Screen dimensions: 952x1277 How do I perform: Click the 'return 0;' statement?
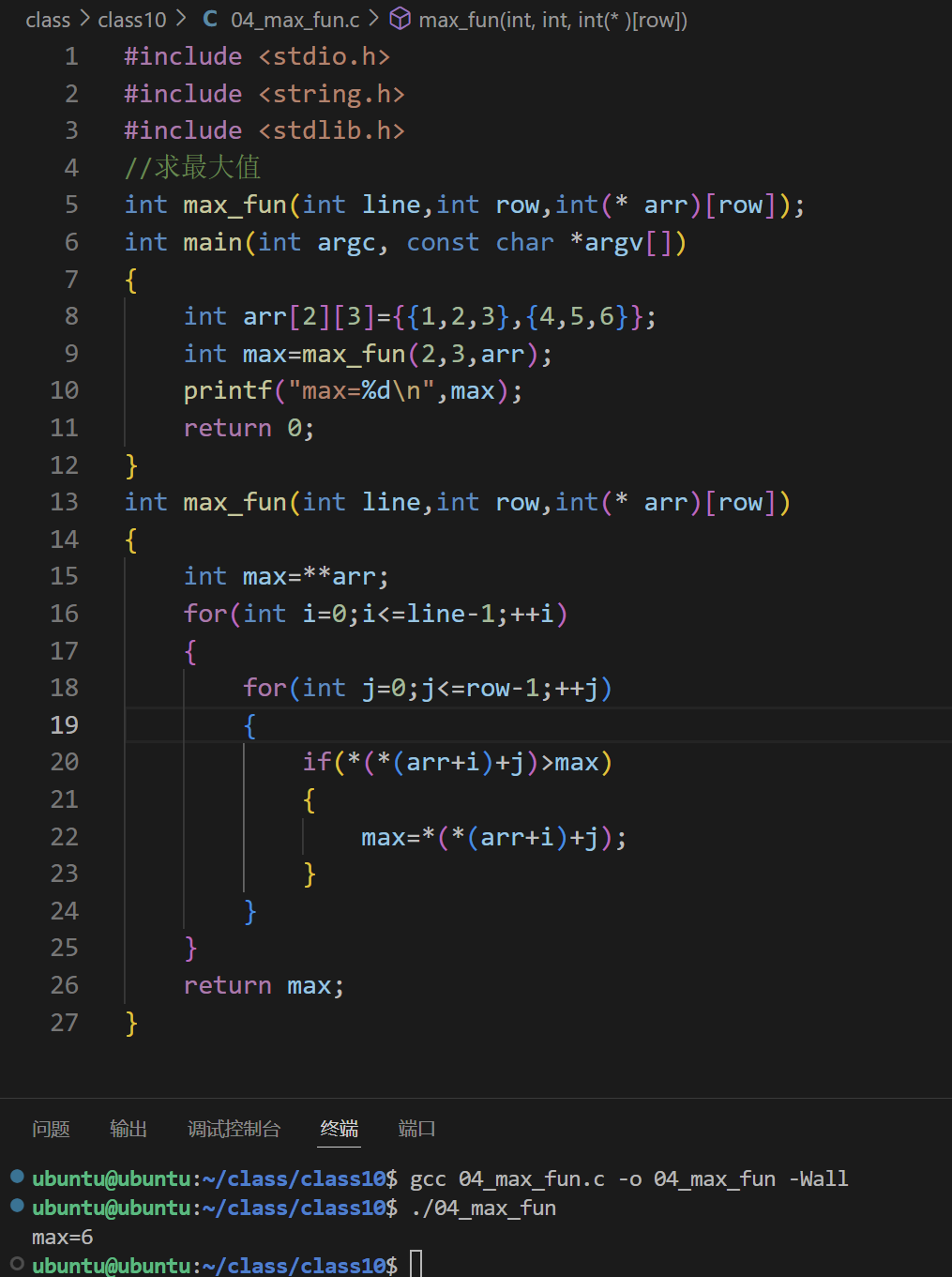pyautogui.click(x=249, y=428)
